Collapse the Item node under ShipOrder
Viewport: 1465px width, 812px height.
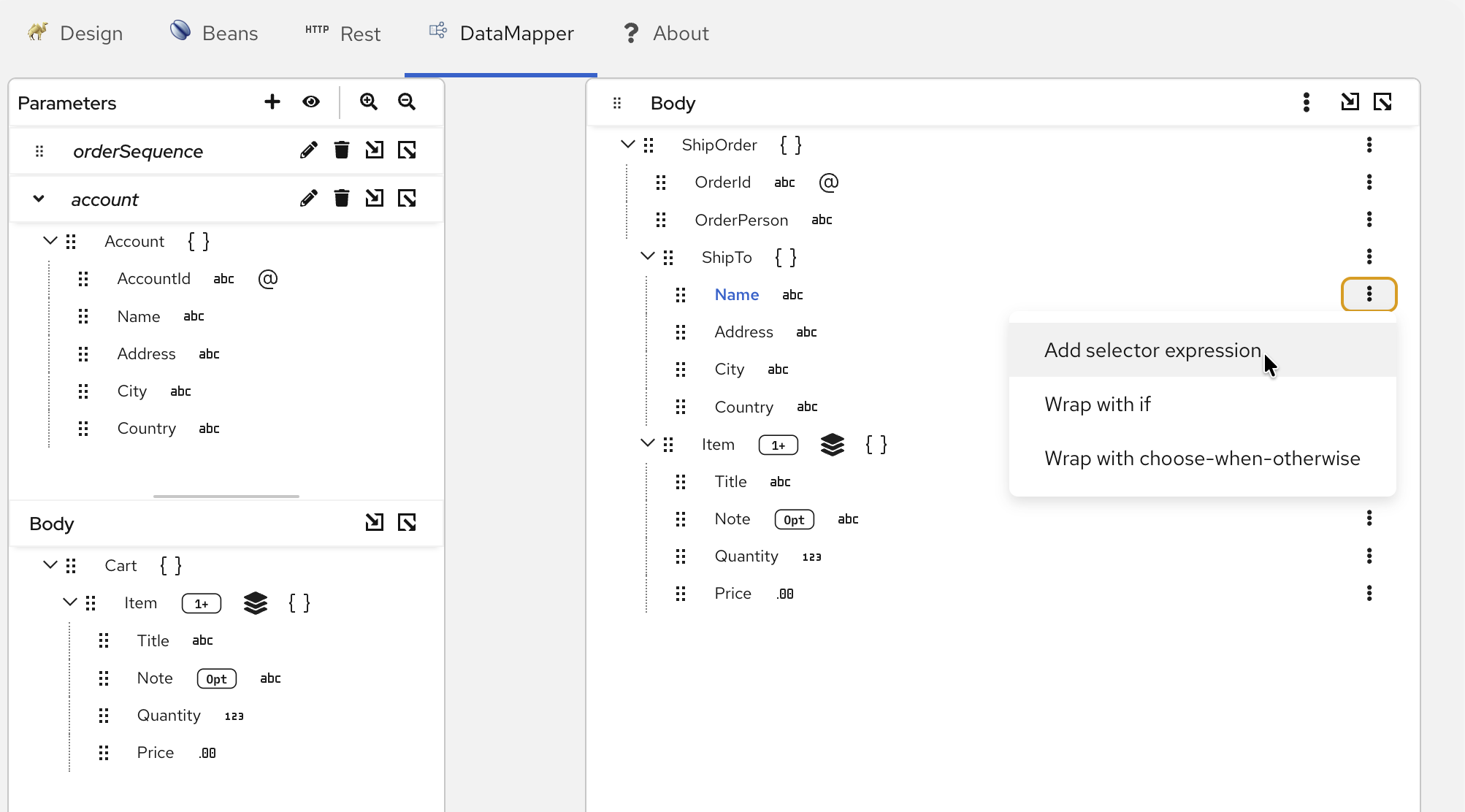pos(646,443)
